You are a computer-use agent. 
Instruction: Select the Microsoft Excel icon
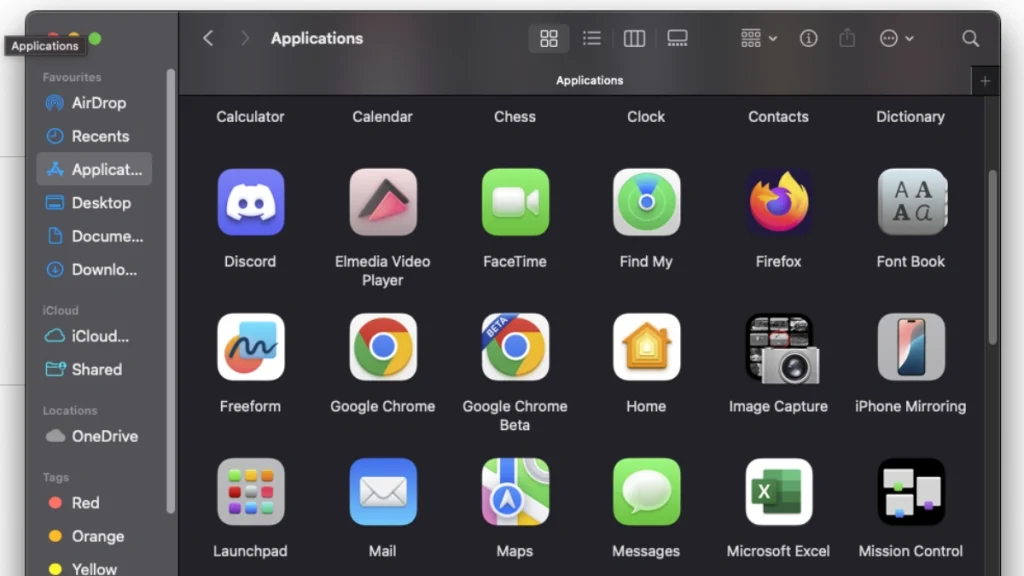click(778, 492)
